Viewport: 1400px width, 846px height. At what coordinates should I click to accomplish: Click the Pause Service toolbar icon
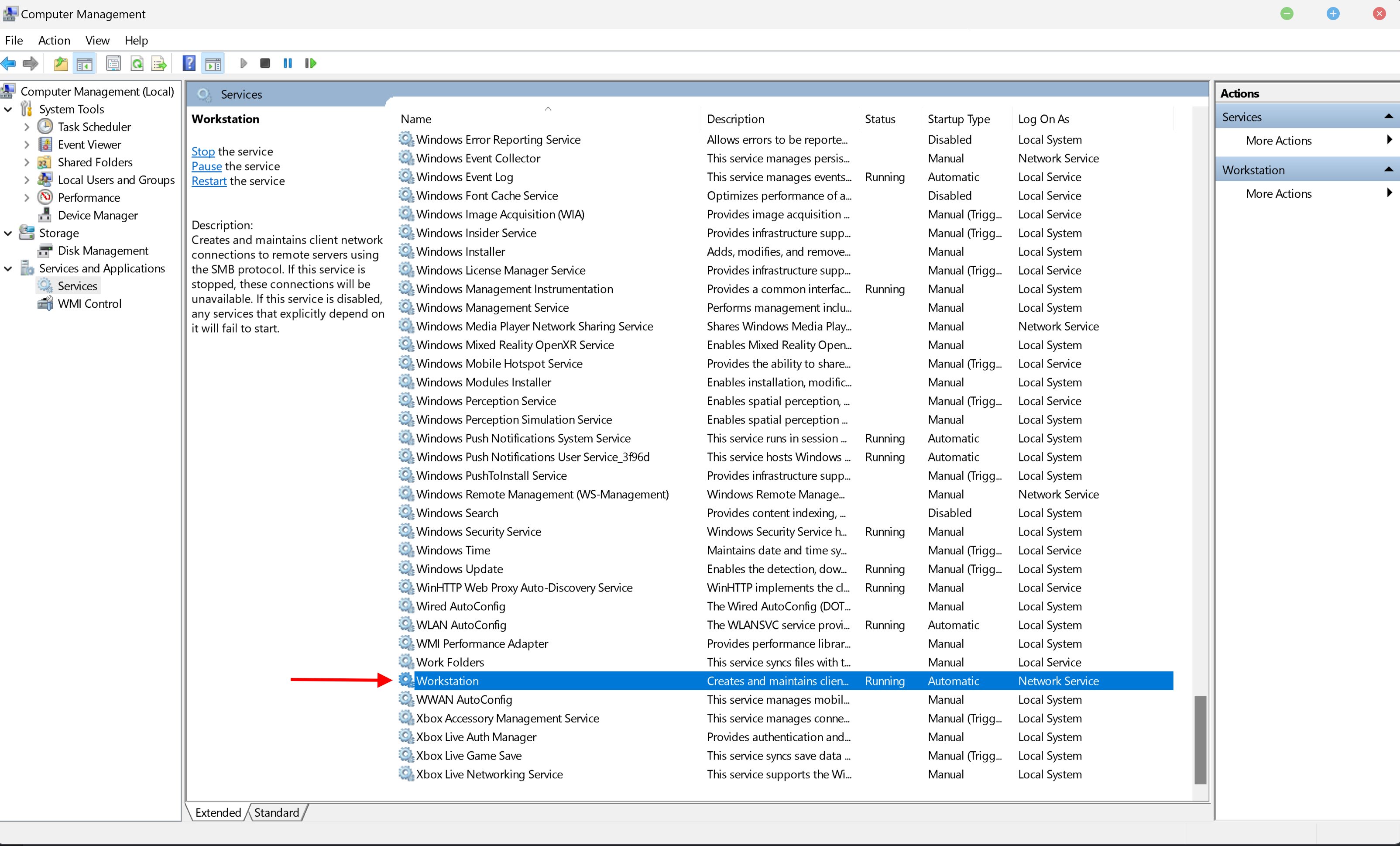point(288,63)
